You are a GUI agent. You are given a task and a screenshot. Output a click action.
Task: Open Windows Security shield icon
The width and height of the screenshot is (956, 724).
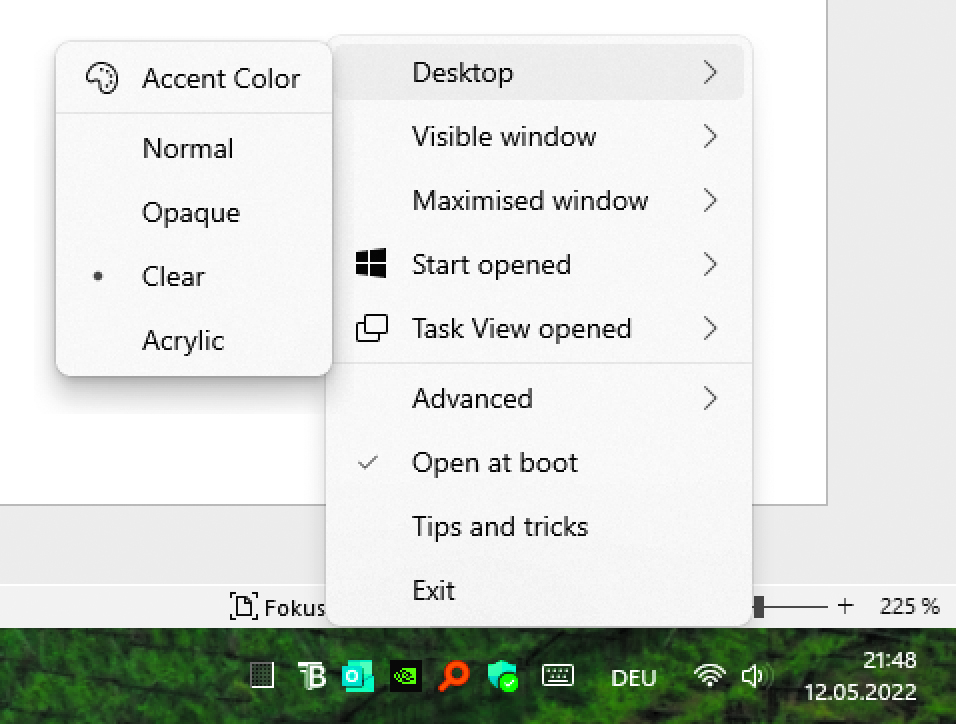502,676
